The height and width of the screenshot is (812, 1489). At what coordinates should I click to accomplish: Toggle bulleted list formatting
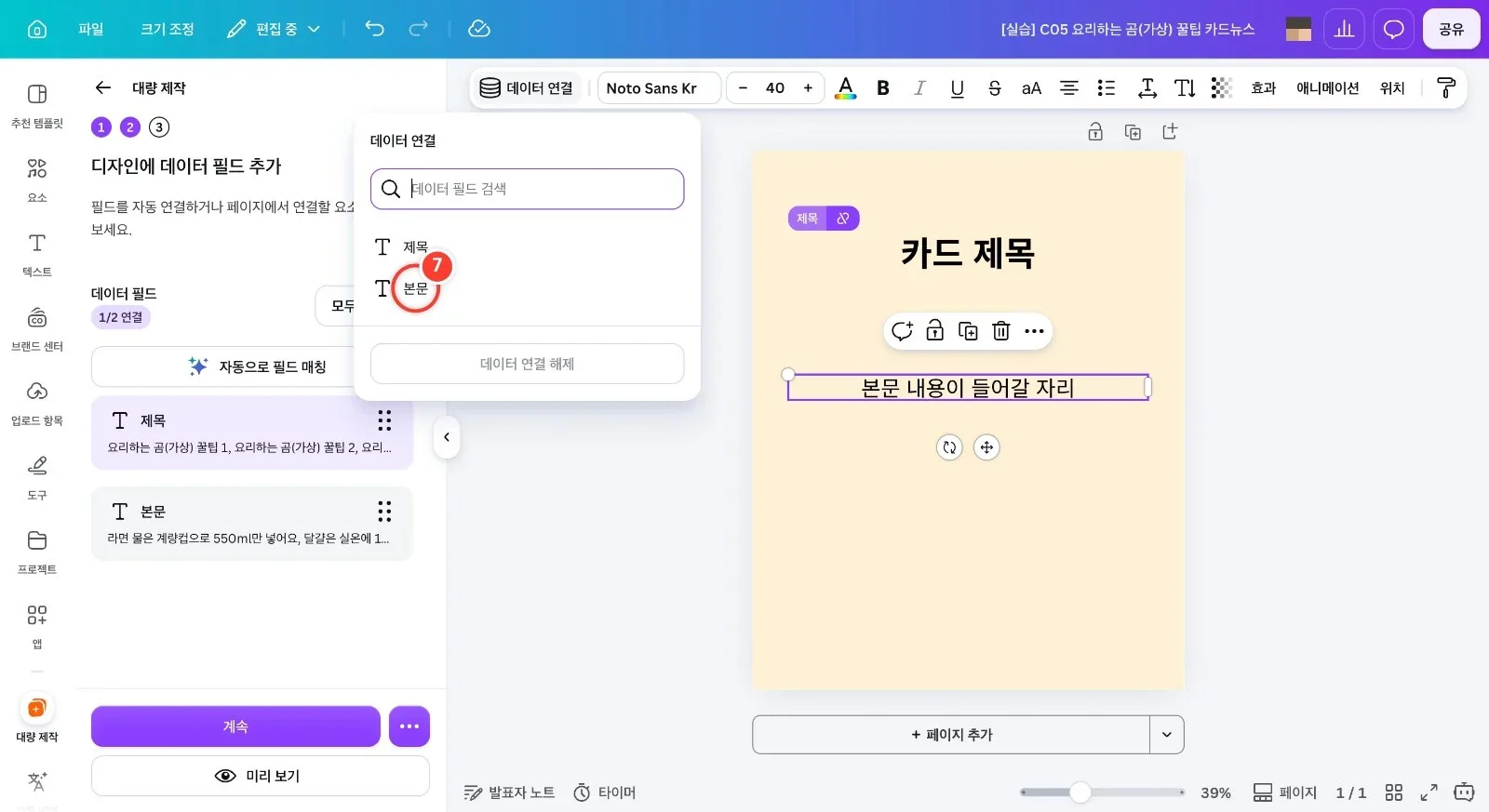(1106, 88)
